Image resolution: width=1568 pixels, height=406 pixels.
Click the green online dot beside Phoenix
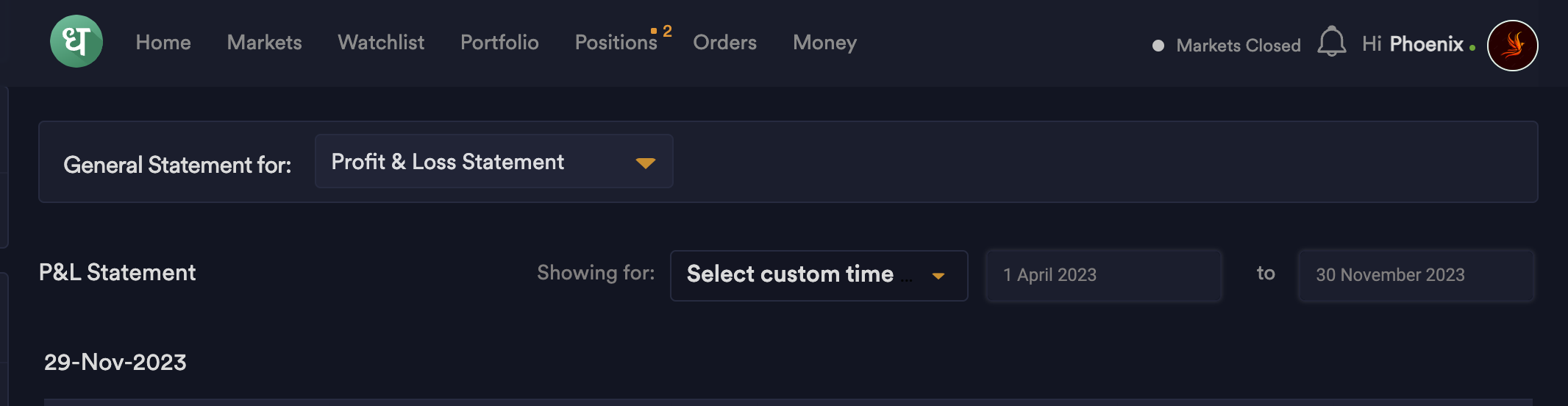click(x=1472, y=48)
